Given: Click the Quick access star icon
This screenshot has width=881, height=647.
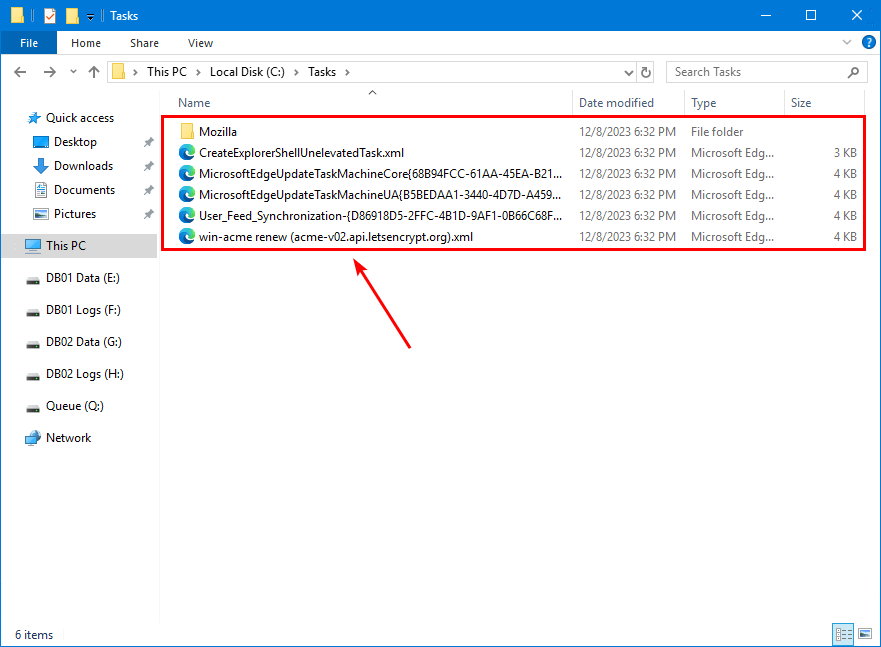Looking at the screenshot, I should (34, 118).
